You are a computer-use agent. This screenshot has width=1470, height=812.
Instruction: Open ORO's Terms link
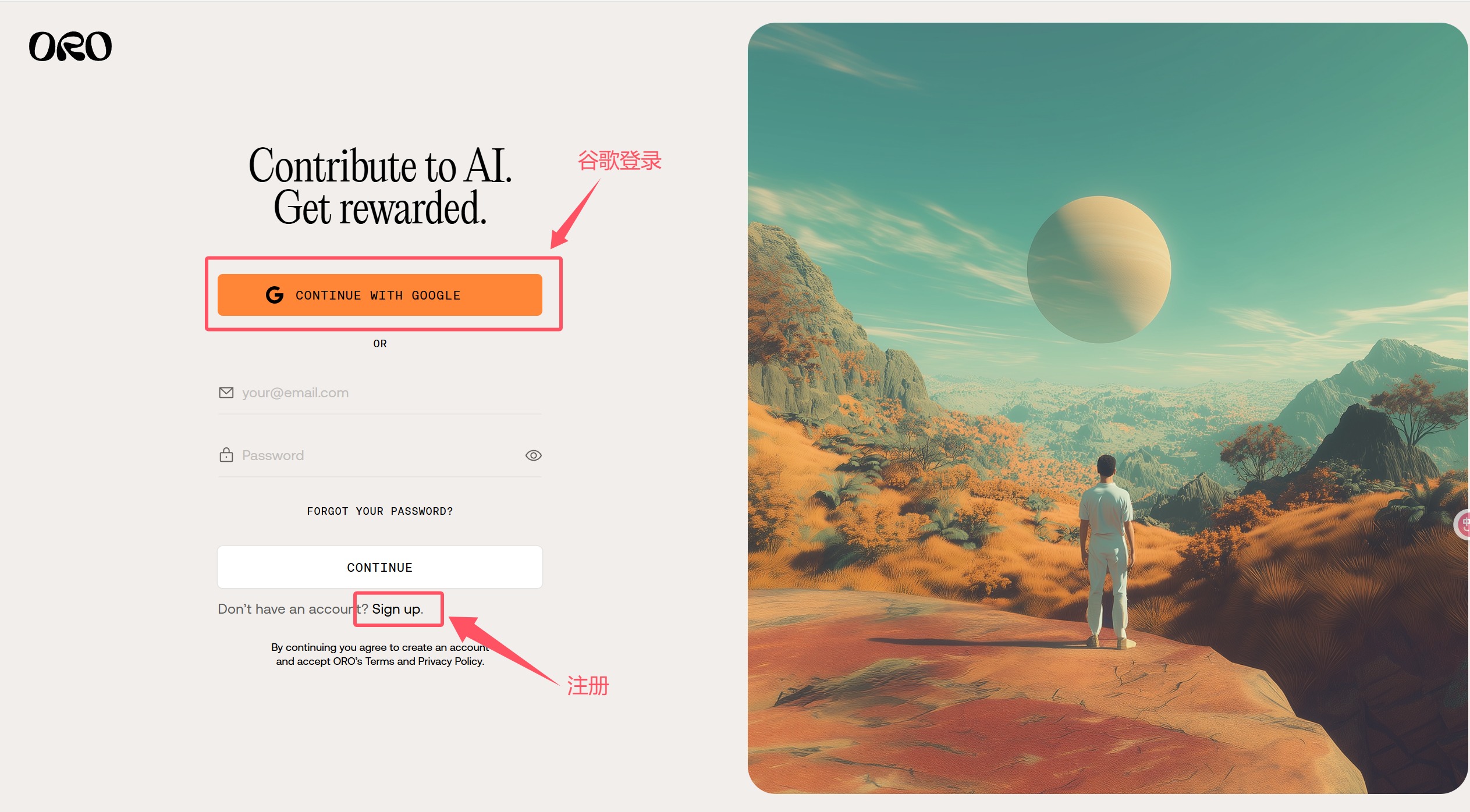click(x=379, y=661)
